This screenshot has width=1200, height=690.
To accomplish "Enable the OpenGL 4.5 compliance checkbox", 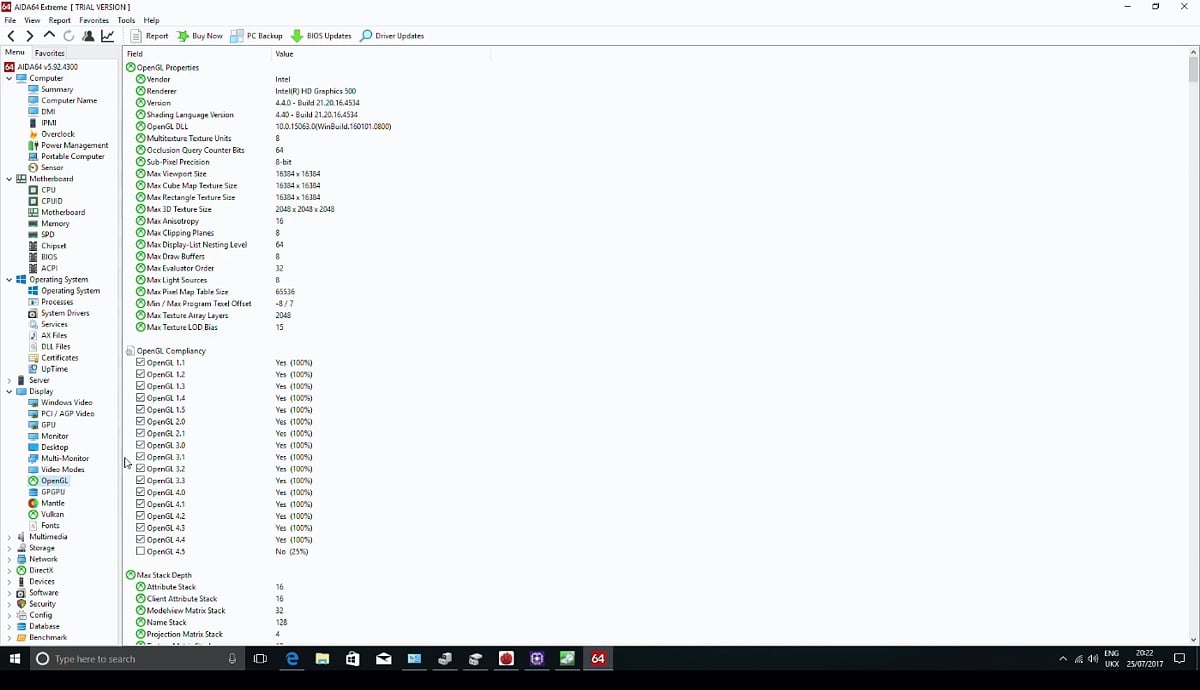I will [x=140, y=551].
